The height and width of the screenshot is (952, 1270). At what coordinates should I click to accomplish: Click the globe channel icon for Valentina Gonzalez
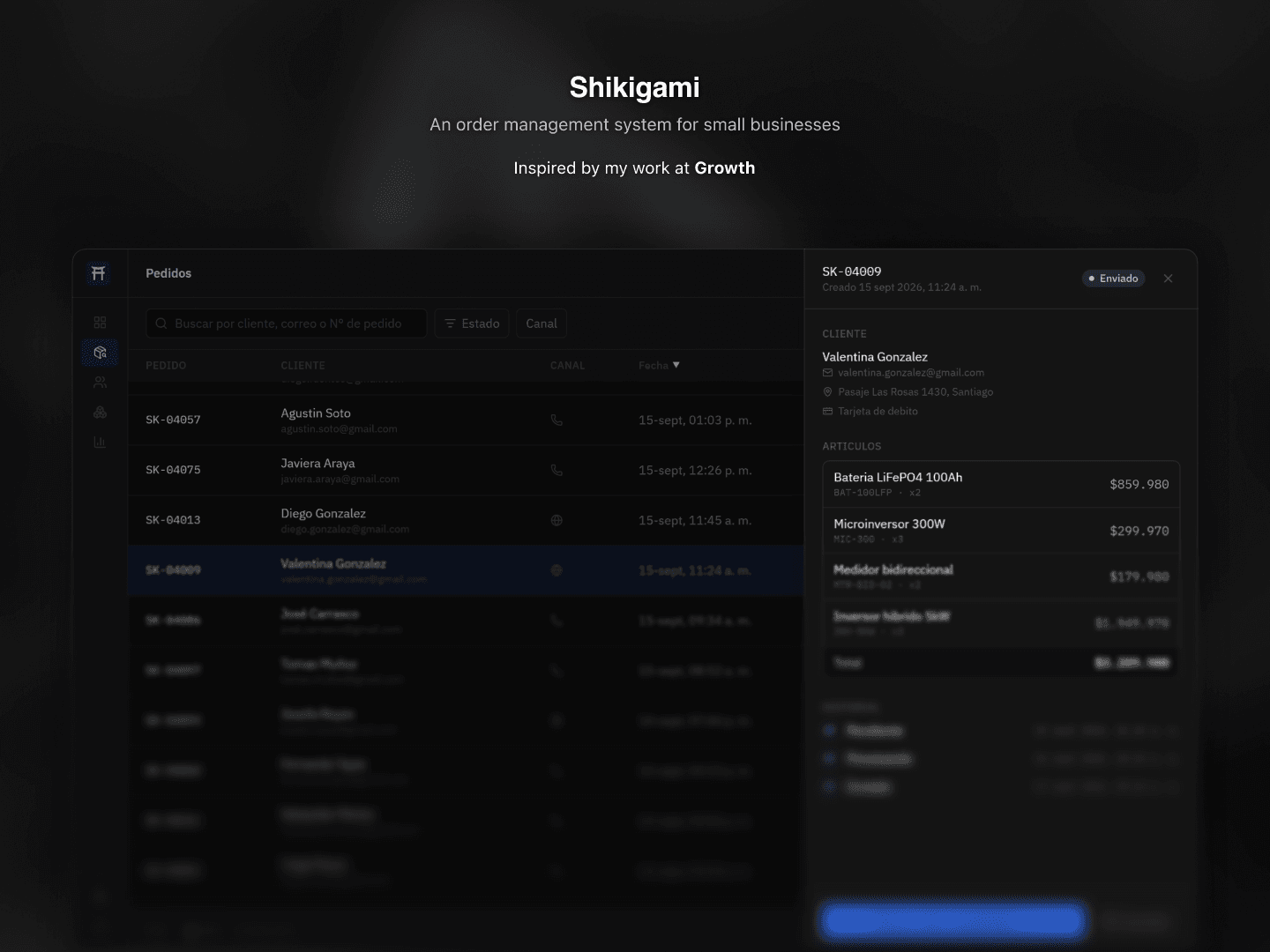pyautogui.click(x=557, y=571)
